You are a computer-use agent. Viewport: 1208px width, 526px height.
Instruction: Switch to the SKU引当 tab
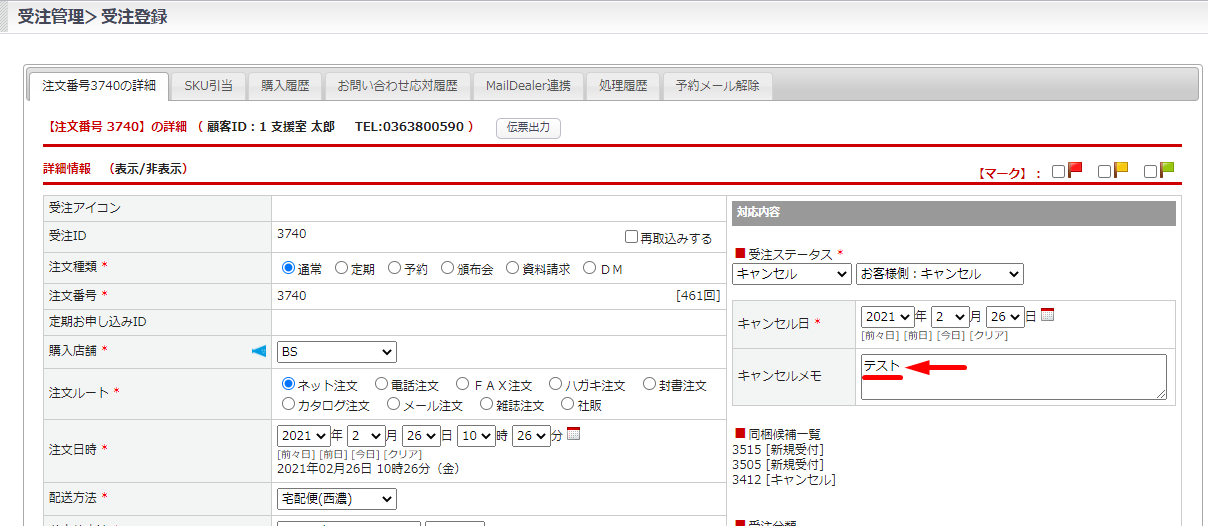click(208, 86)
